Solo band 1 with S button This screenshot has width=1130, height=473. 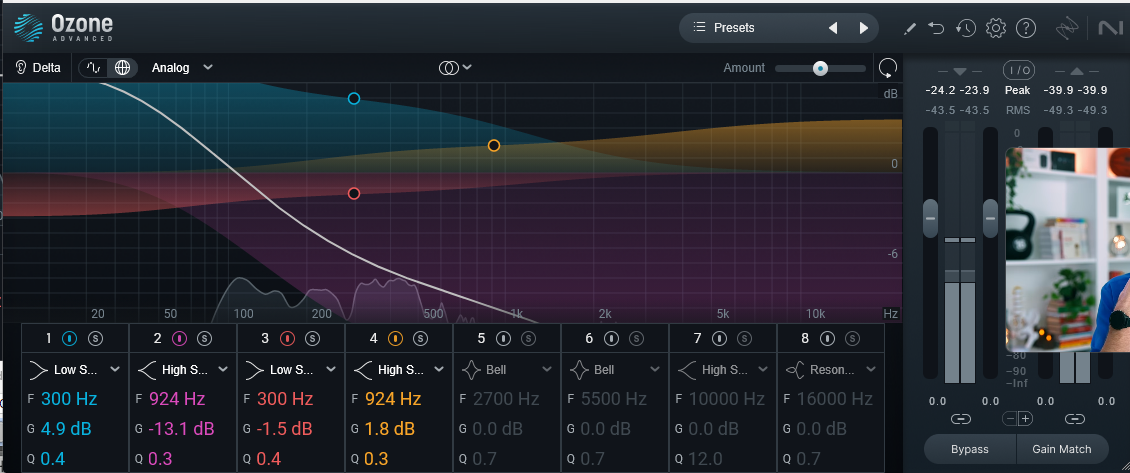coord(96,338)
